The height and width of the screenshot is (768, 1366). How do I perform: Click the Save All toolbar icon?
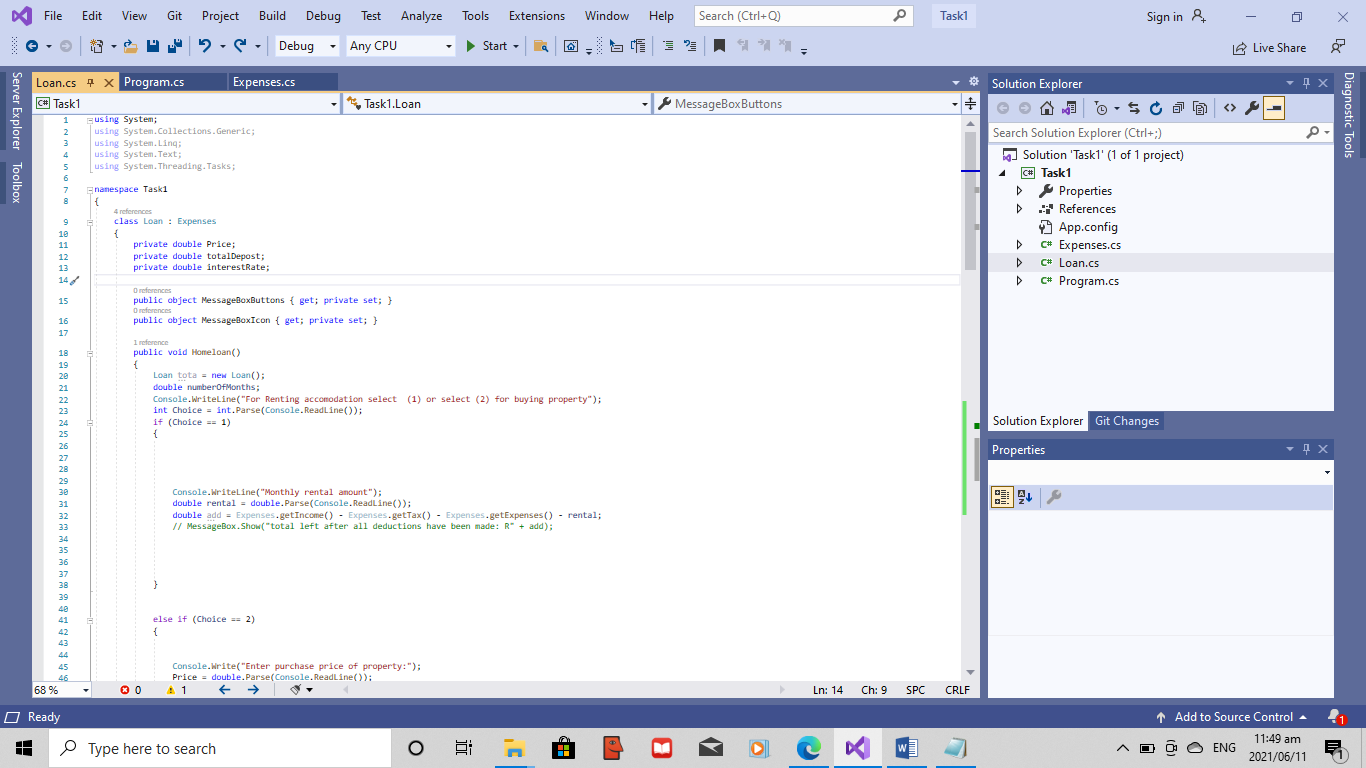pyautogui.click(x=175, y=46)
